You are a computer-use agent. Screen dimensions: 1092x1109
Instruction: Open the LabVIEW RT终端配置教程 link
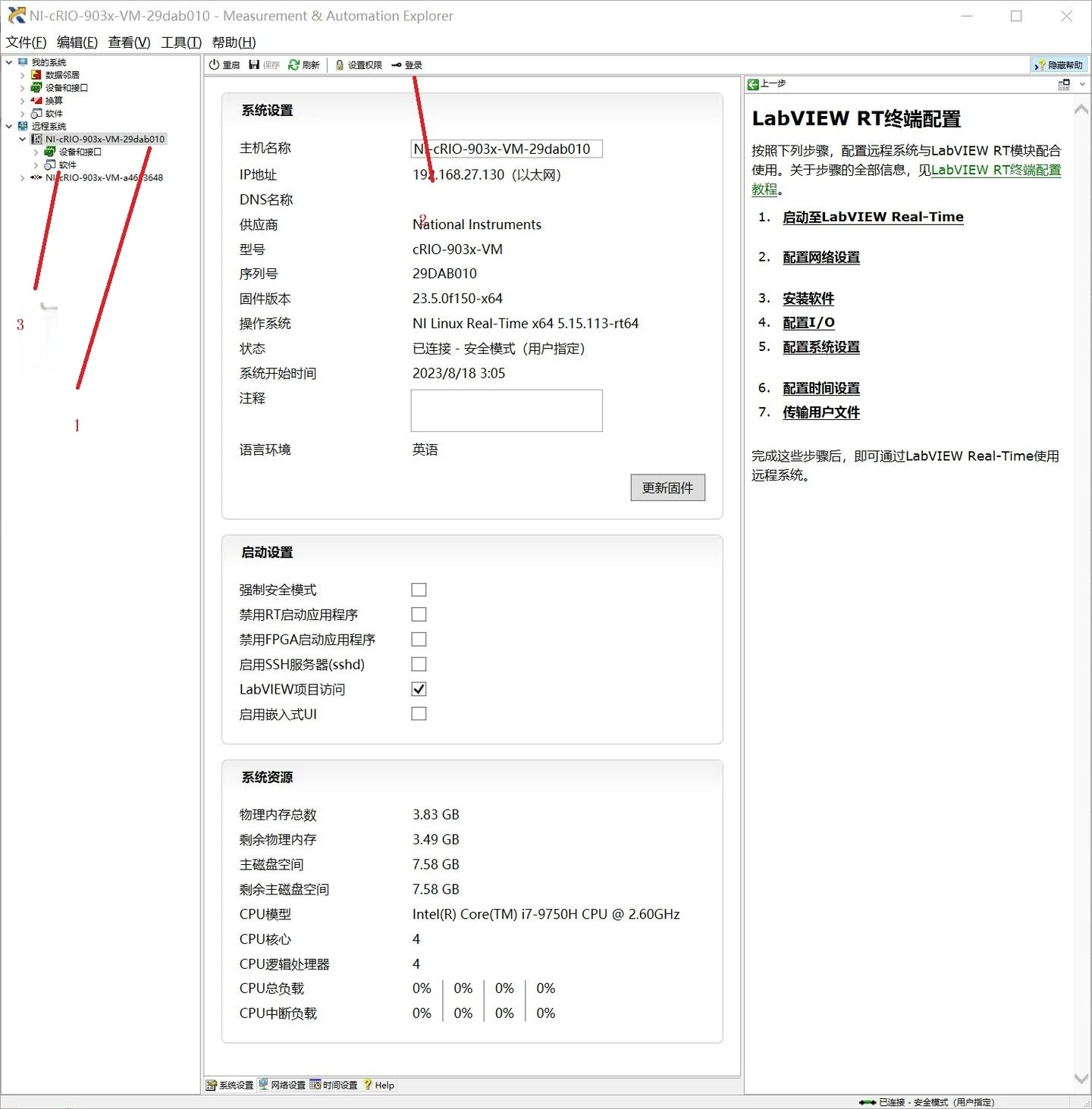(996, 171)
